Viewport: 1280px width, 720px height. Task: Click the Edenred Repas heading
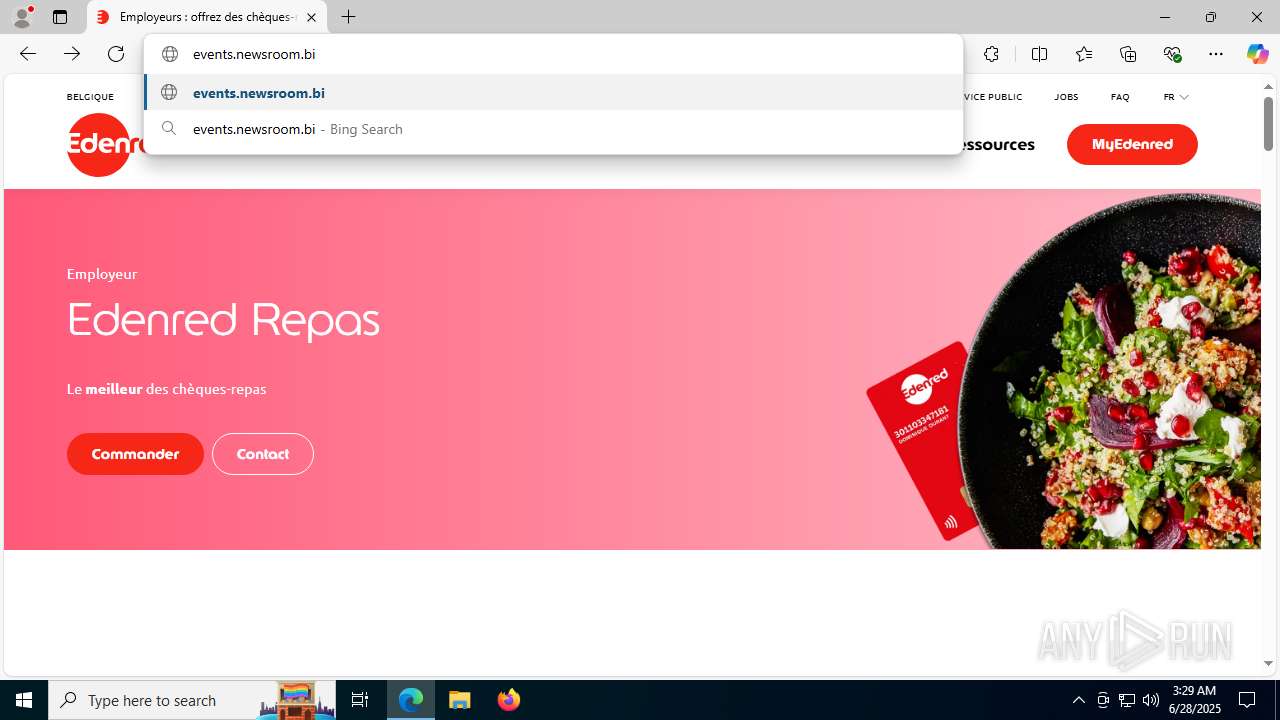click(x=223, y=320)
